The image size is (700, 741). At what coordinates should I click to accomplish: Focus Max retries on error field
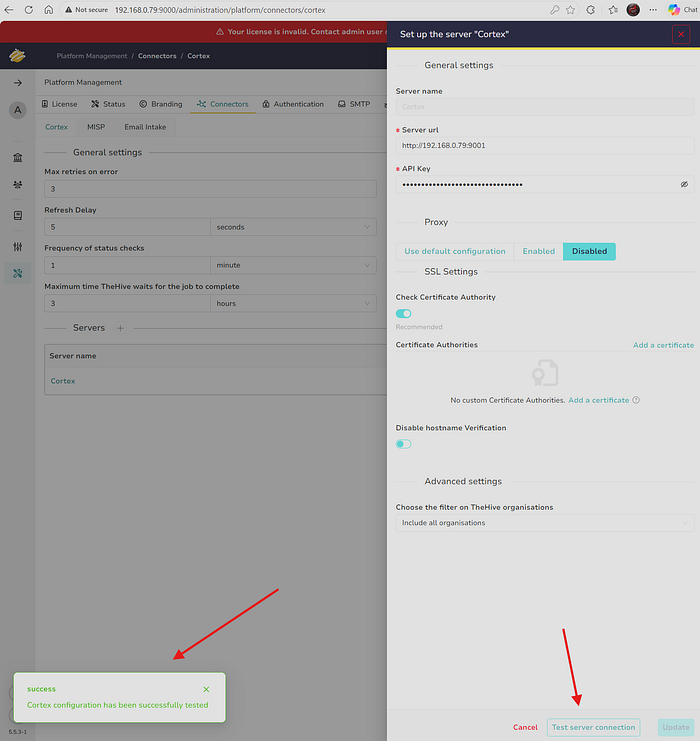tap(210, 189)
